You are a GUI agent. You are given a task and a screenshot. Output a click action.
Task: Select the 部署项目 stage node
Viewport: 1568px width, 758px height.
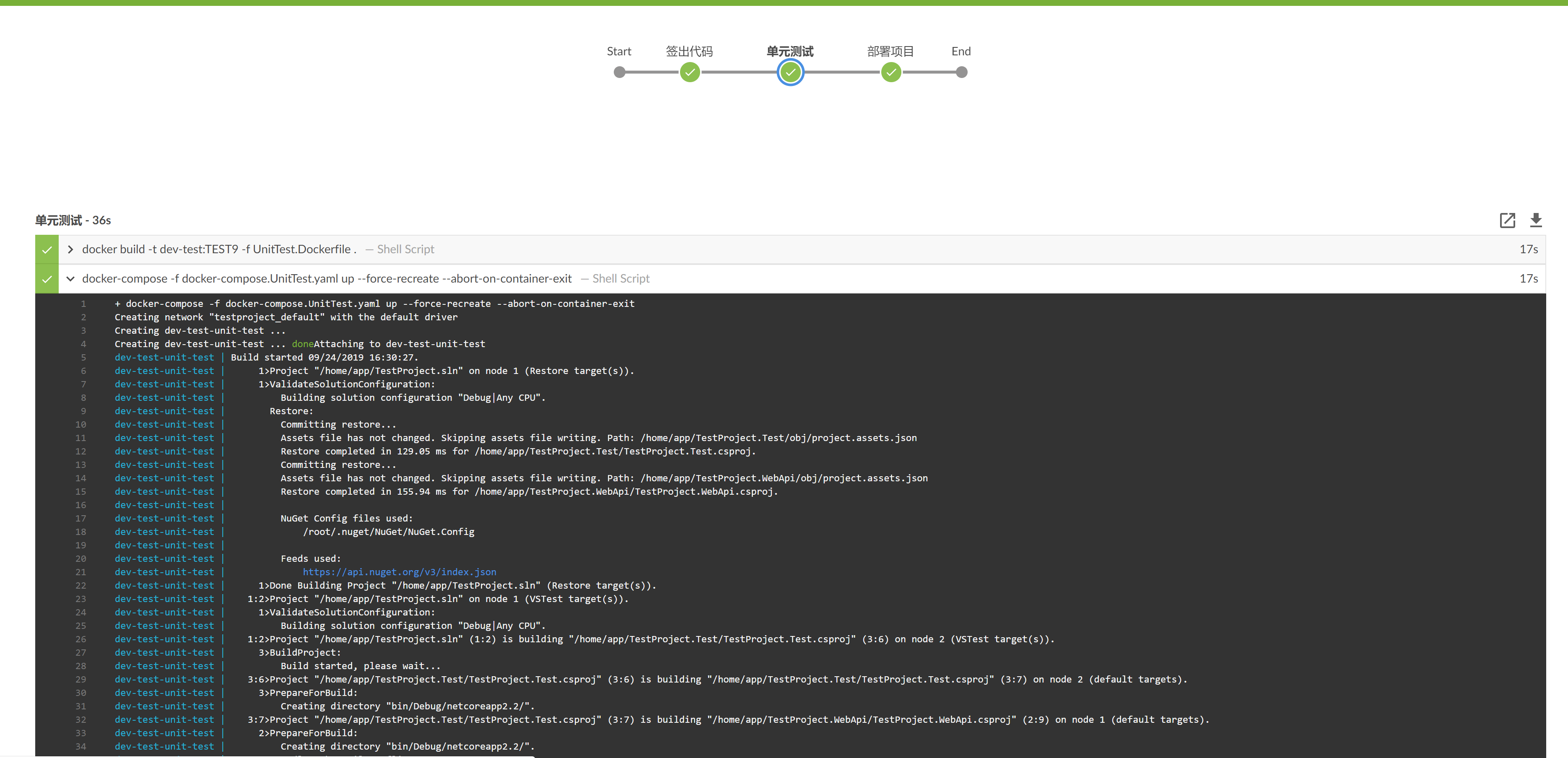click(890, 73)
